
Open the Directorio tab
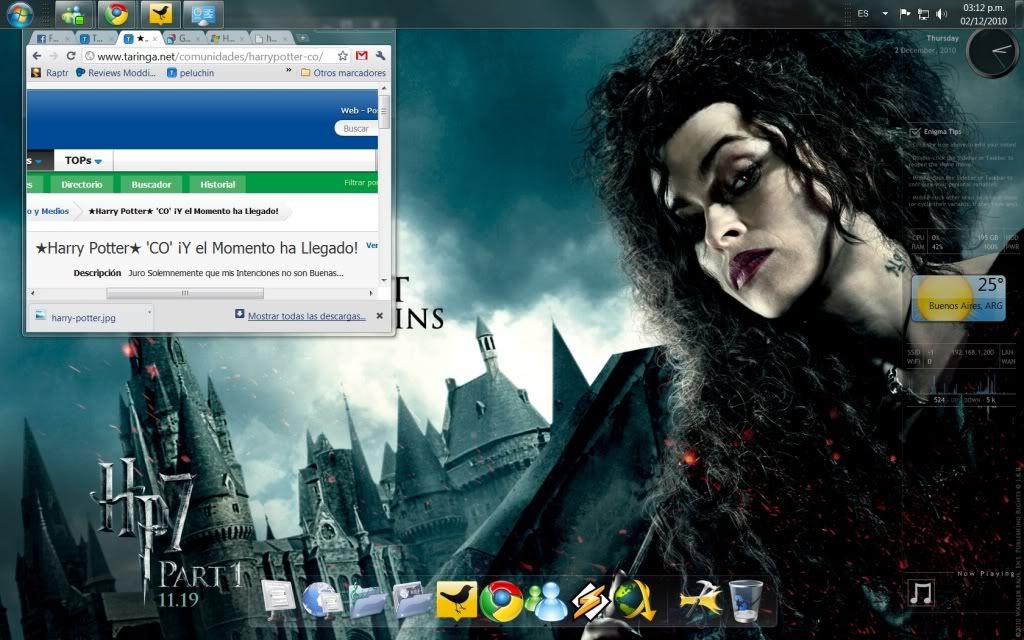pyautogui.click(x=82, y=184)
